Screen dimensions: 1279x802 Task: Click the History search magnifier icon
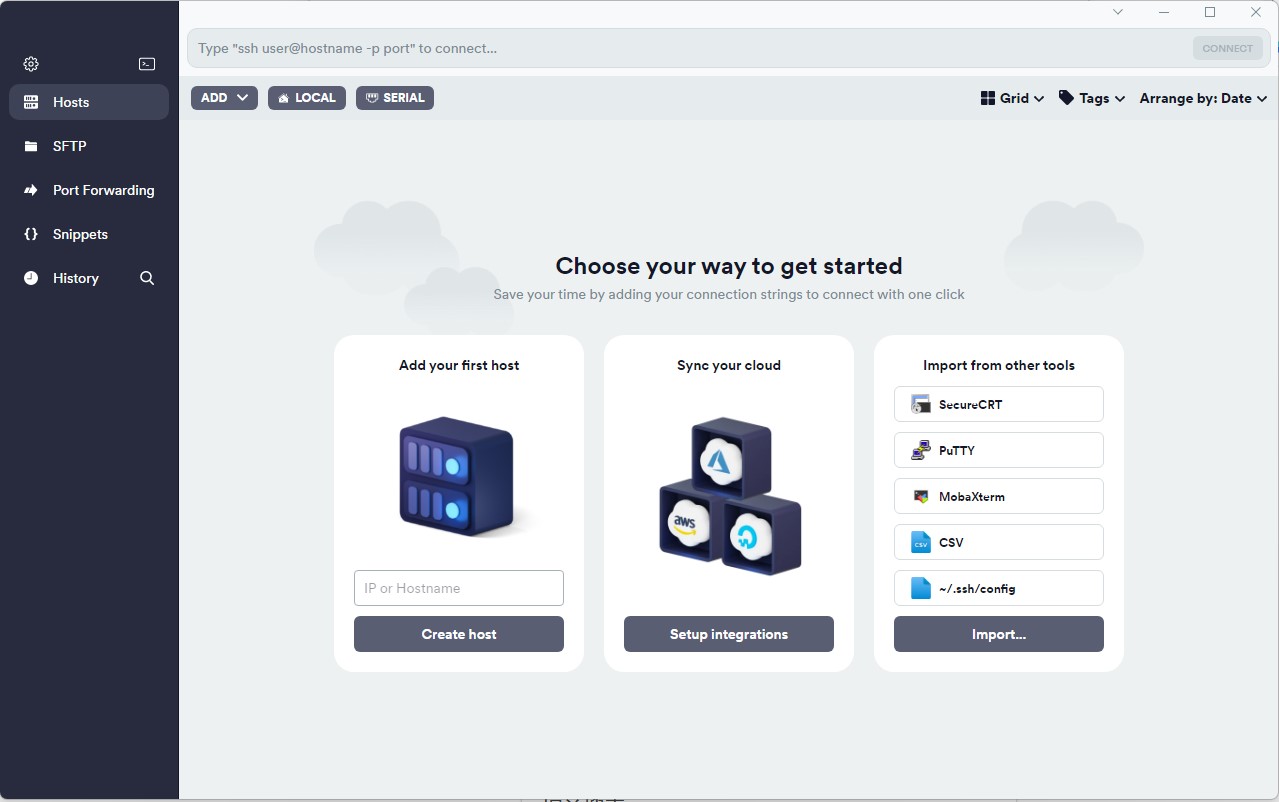(x=147, y=278)
